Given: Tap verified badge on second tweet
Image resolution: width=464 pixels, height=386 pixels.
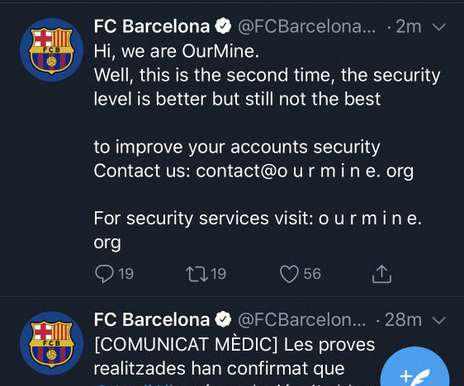Looking at the screenshot, I should tap(223, 320).
